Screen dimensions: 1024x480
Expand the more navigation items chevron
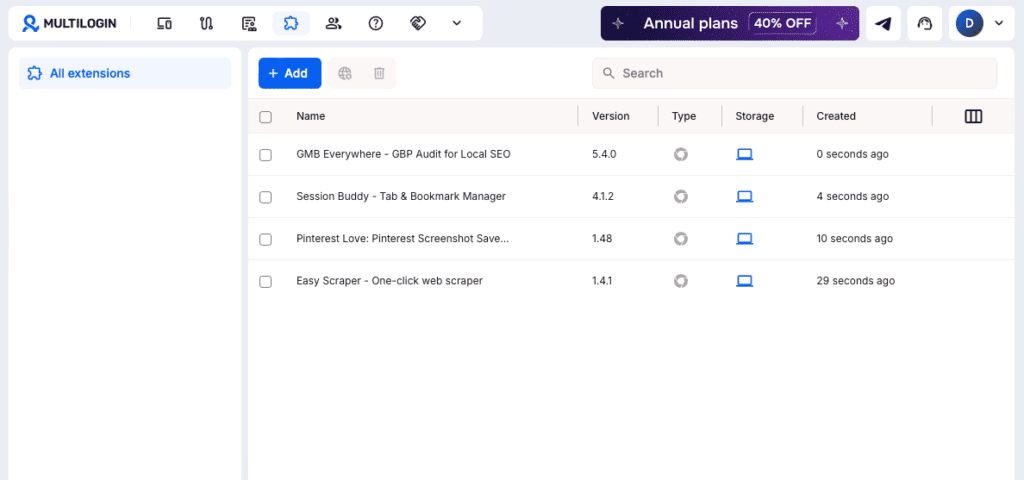pyautogui.click(x=457, y=24)
